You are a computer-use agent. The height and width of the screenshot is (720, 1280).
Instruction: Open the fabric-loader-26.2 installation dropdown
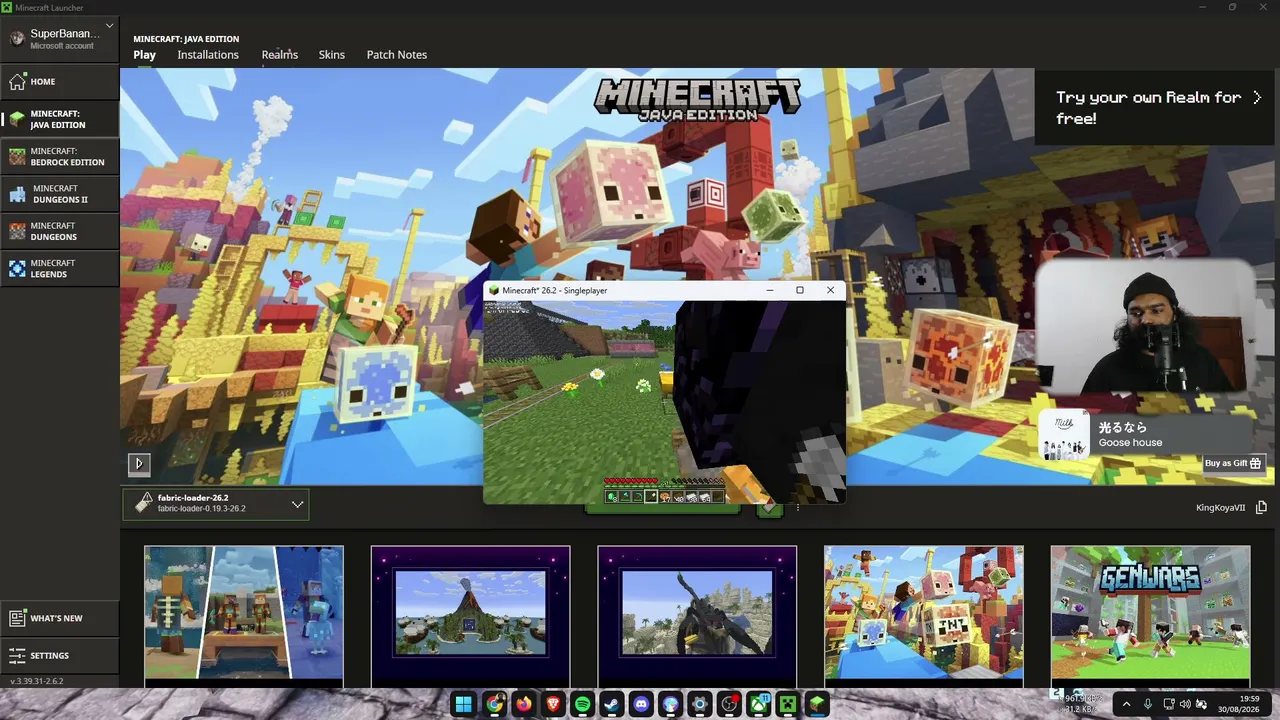tap(216, 503)
